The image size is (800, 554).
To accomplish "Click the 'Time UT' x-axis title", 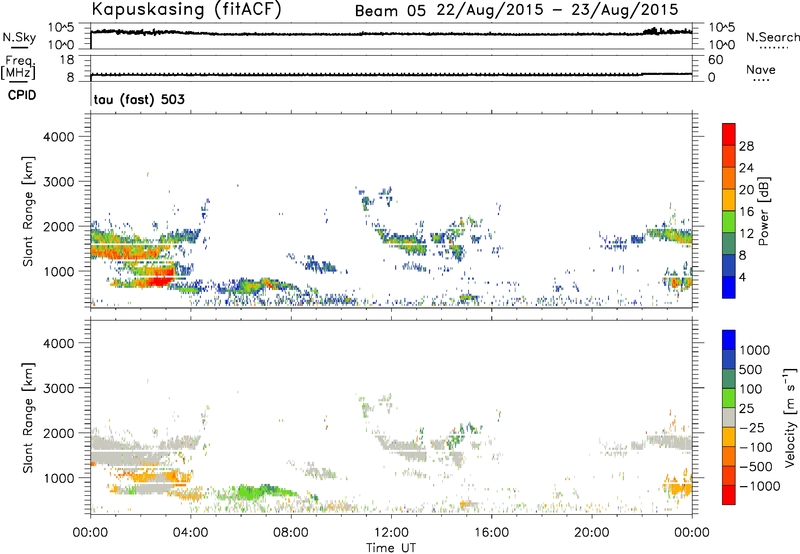I will point(391,548).
